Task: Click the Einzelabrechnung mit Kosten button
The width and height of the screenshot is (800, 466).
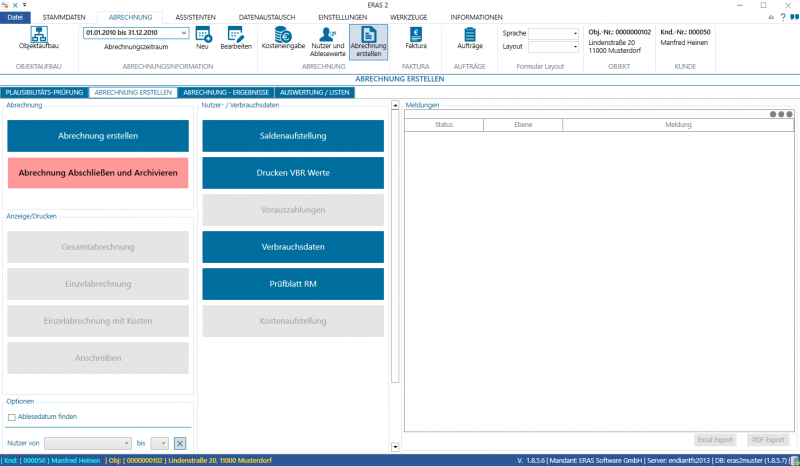Action: coord(98,321)
